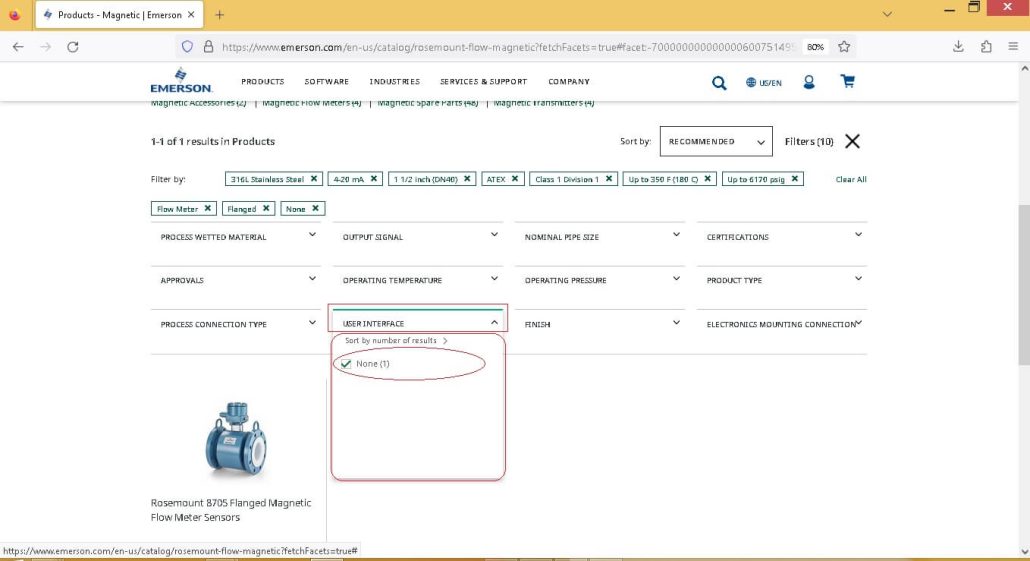Click the Rosemount 8705 product image
The height and width of the screenshot is (561, 1030).
coord(236,439)
